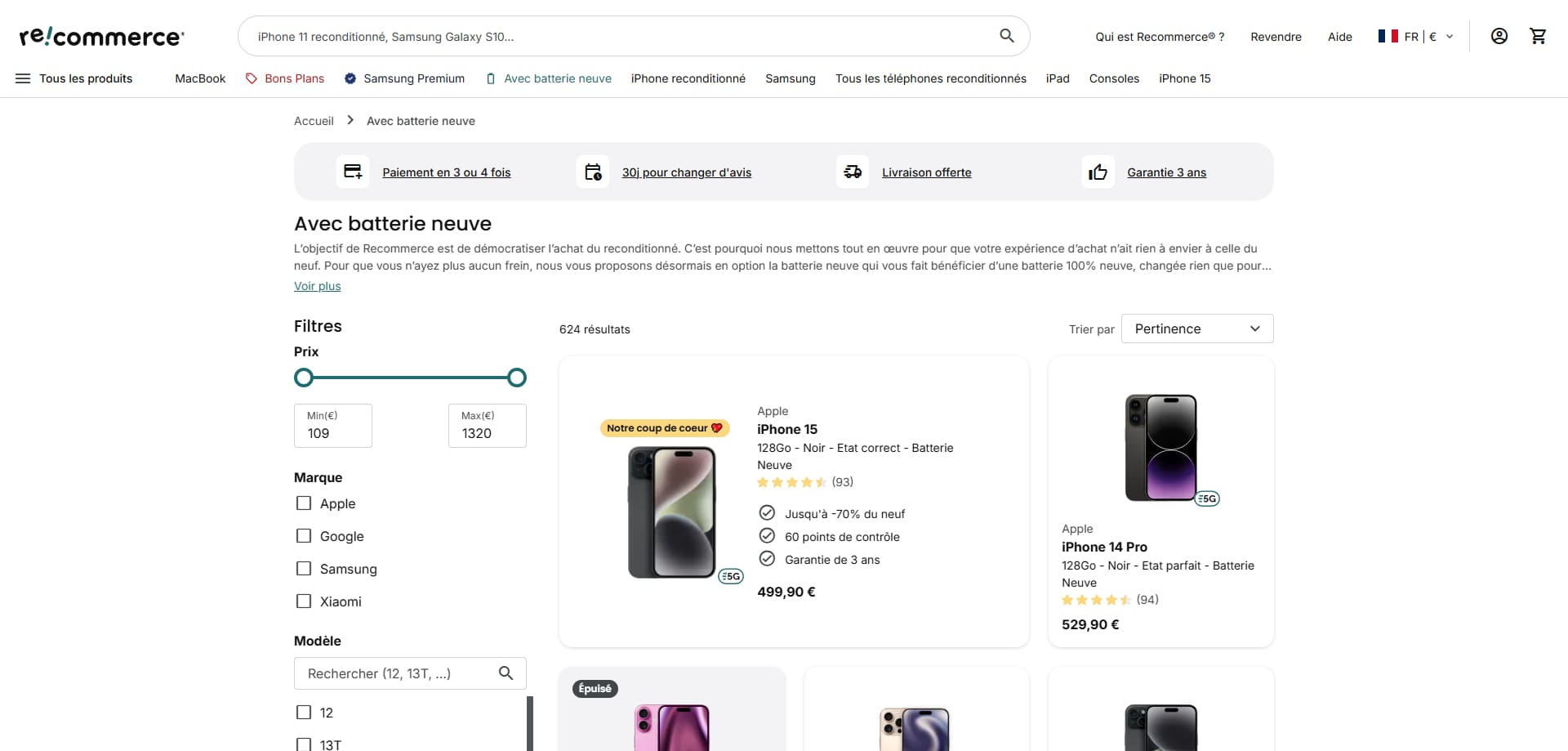Click the check icon beside 60 points de contrôle

click(767, 535)
